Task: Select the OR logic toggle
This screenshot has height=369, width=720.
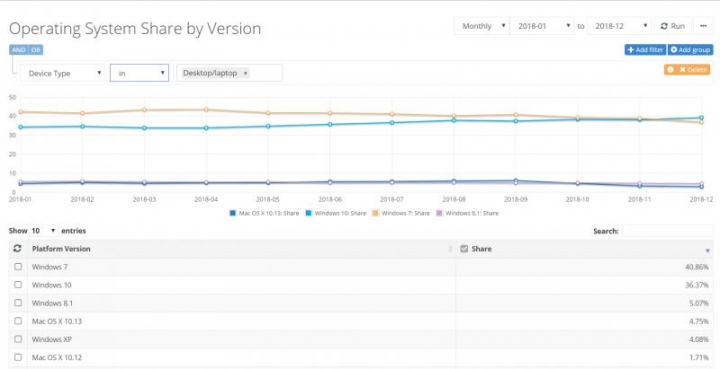Action: [x=36, y=50]
